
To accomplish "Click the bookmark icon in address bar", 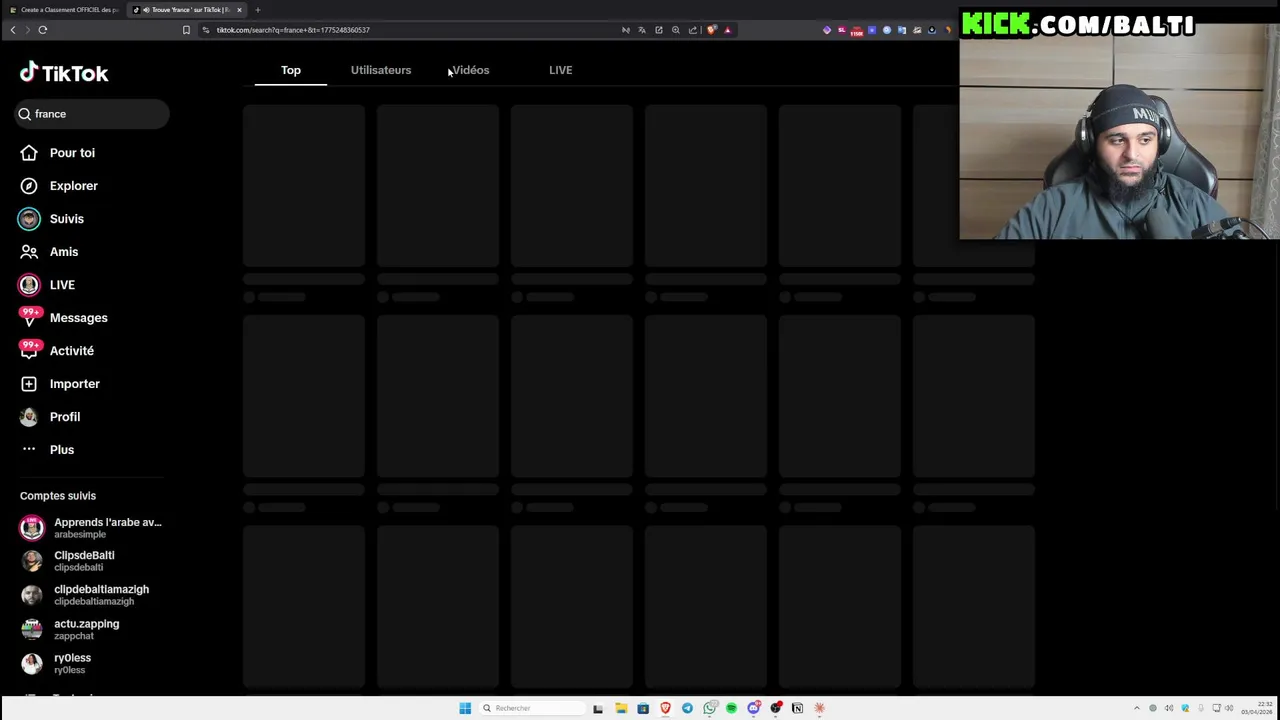I will coord(186,30).
